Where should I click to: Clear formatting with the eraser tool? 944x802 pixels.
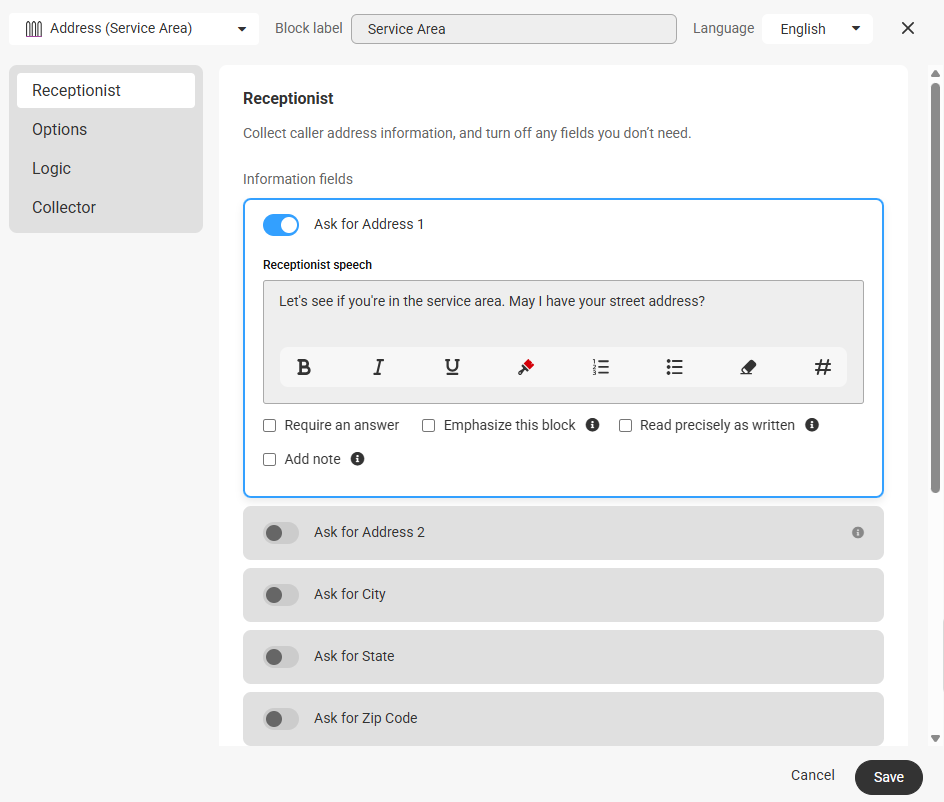tap(748, 367)
